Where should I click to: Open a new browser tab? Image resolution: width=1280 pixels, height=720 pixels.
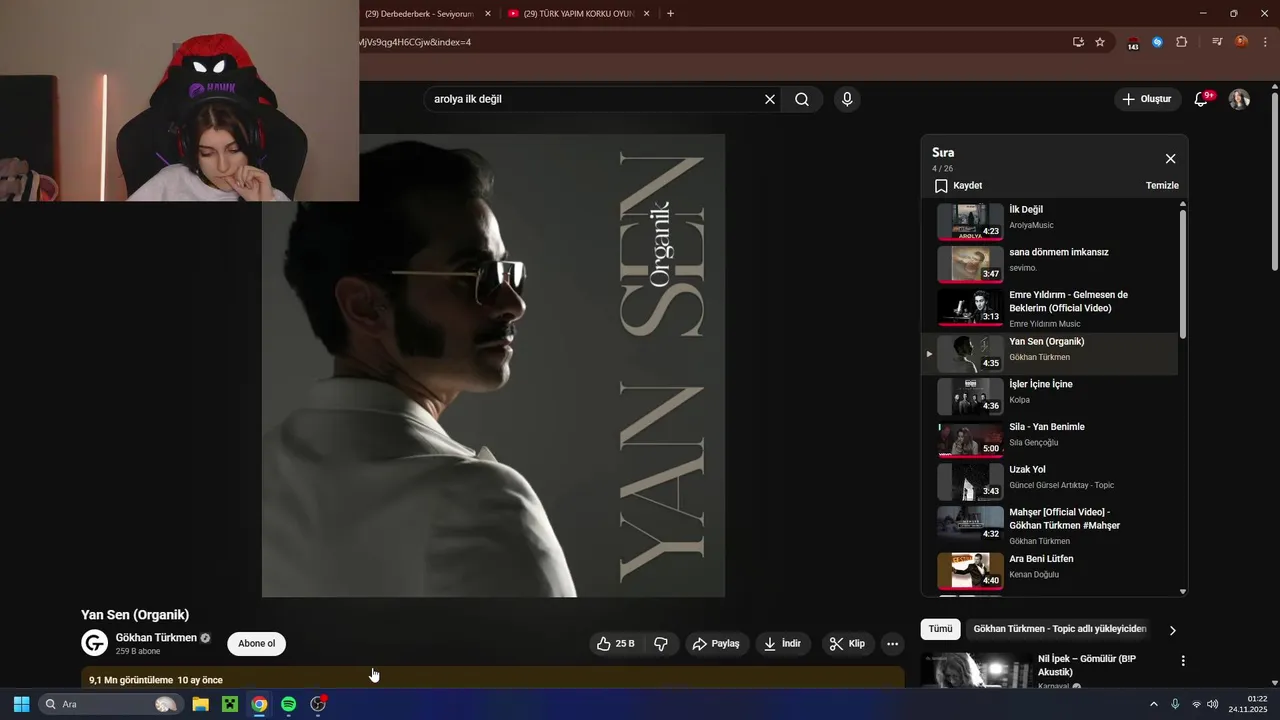pyautogui.click(x=670, y=14)
